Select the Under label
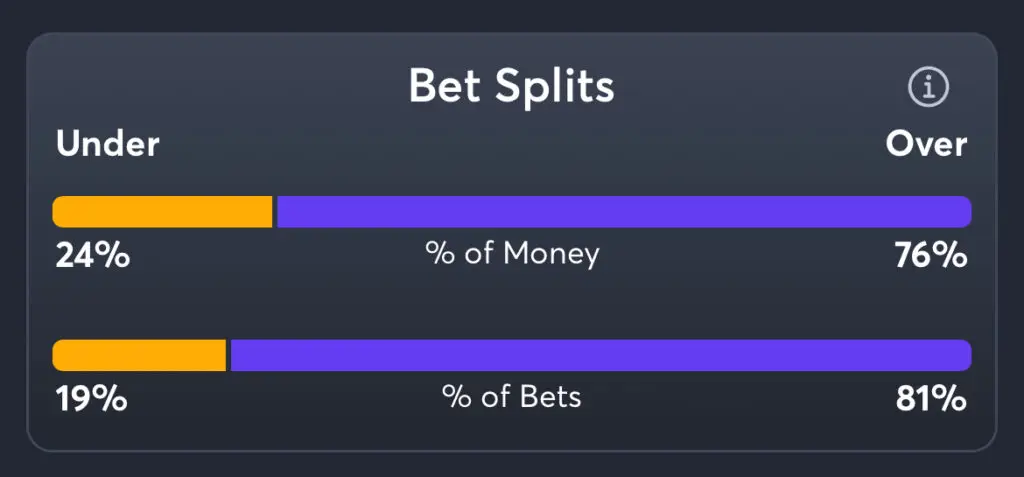The height and width of the screenshot is (477, 1024). pos(107,145)
